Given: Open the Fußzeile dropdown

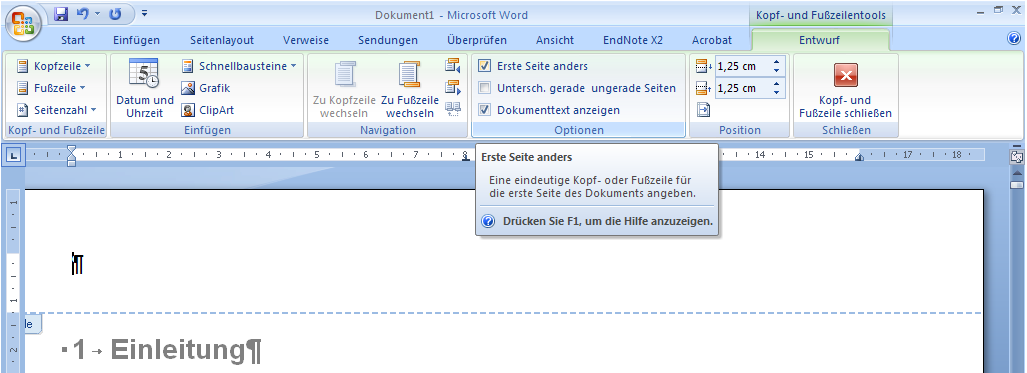Looking at the screenshot, I should (x=52, y=88).
